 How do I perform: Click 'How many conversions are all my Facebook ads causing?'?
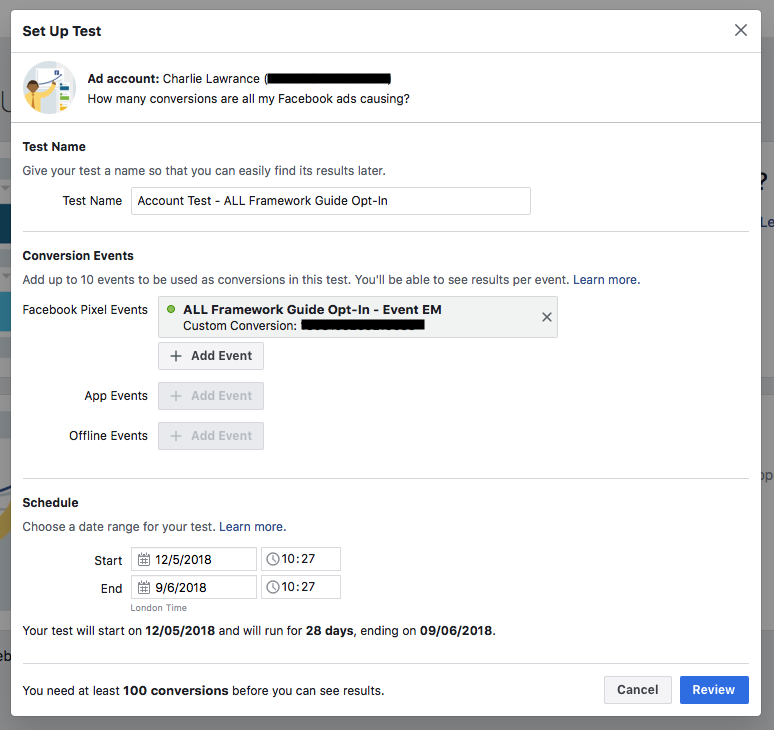tap(249, 99)
